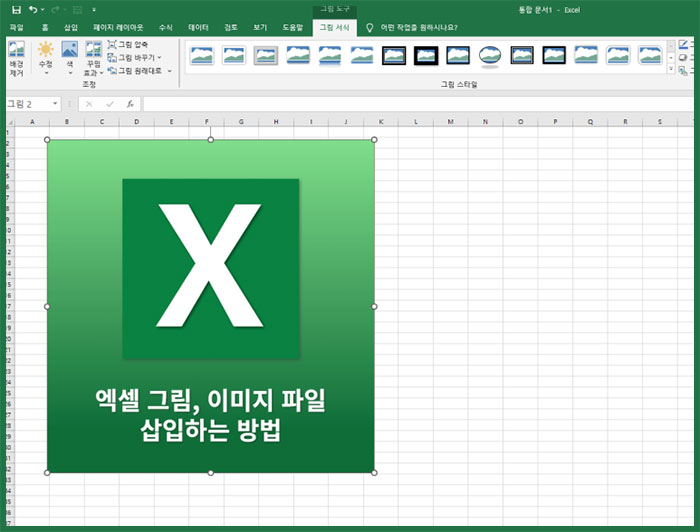Click 그림 압축 (Compress Pictures)

pyautogui.click(x=128, y=44)
